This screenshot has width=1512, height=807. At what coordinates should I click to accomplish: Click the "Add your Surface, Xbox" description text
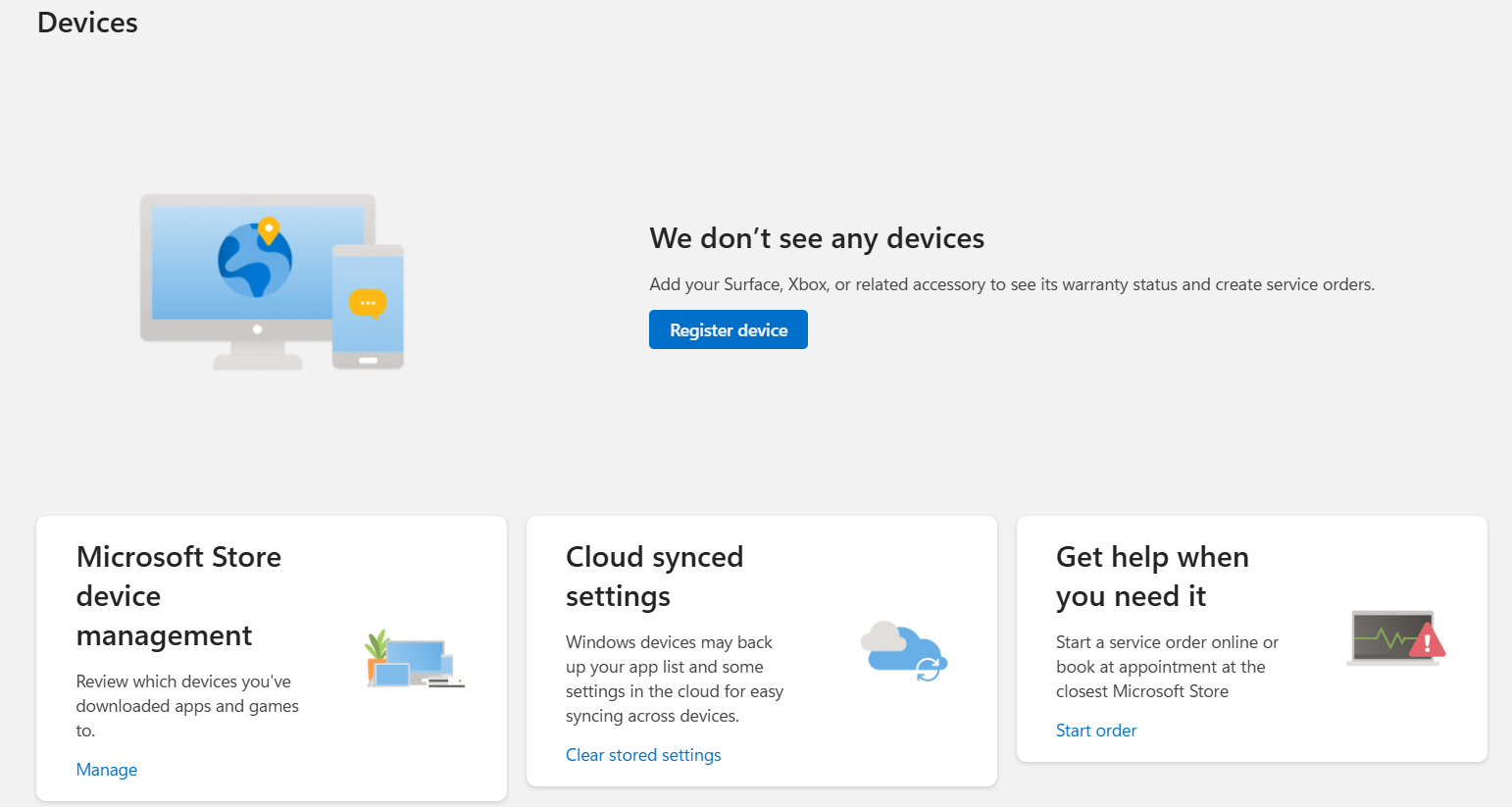[x=1012, y=284]
